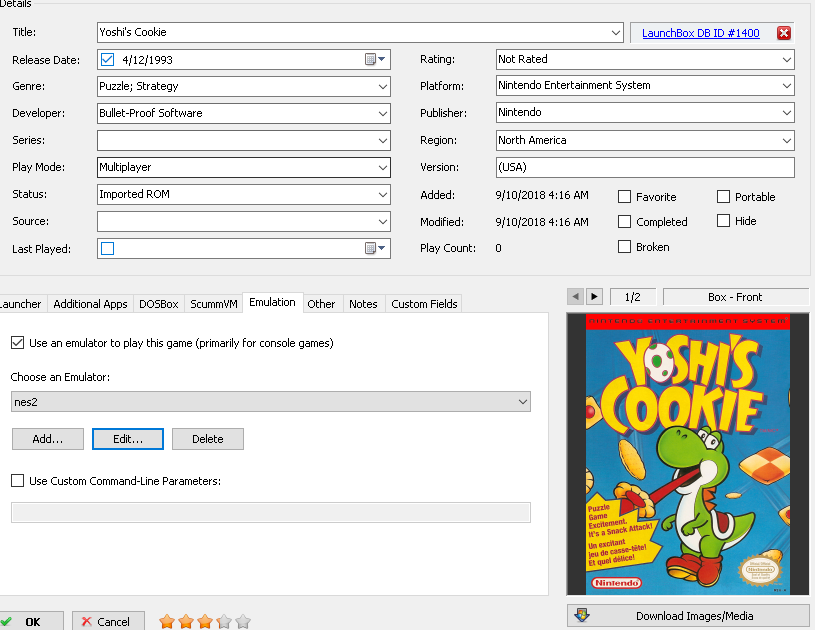
Task: Open the Genre dropdown
Action: (x=383, y=86)
